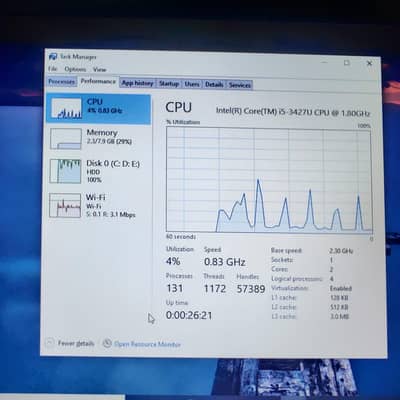Click the Task Manager title bar icon
Image resolution: width=400 pixels, height=400 pixels.
point(53,57)
